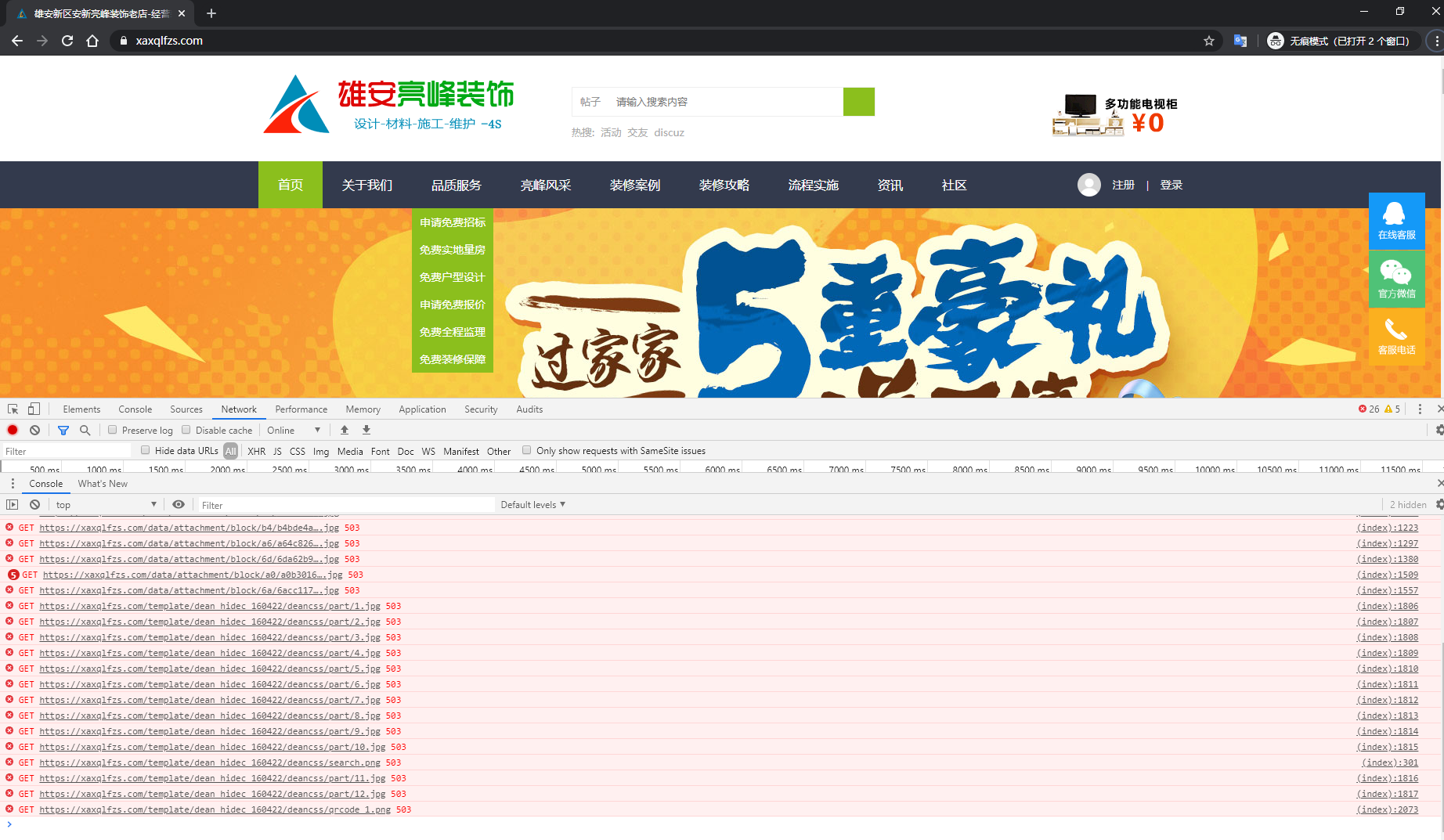1444x840 pixels.
Task: Select the inspect element picker icon
Action: [x=13, y=409]
